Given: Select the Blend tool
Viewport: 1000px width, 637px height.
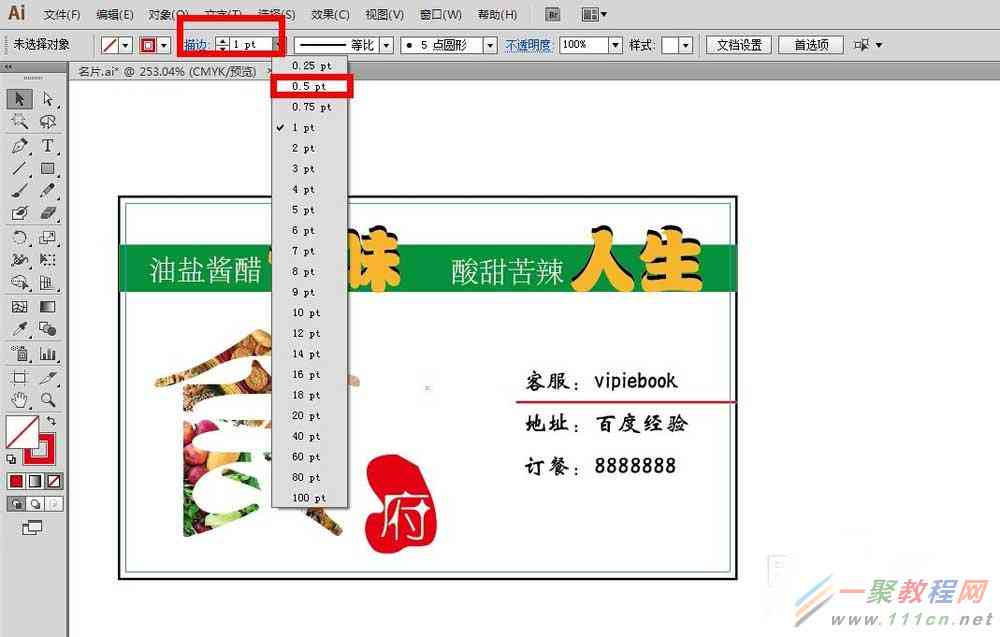Looking at the screenshot, I should [48, 329].
